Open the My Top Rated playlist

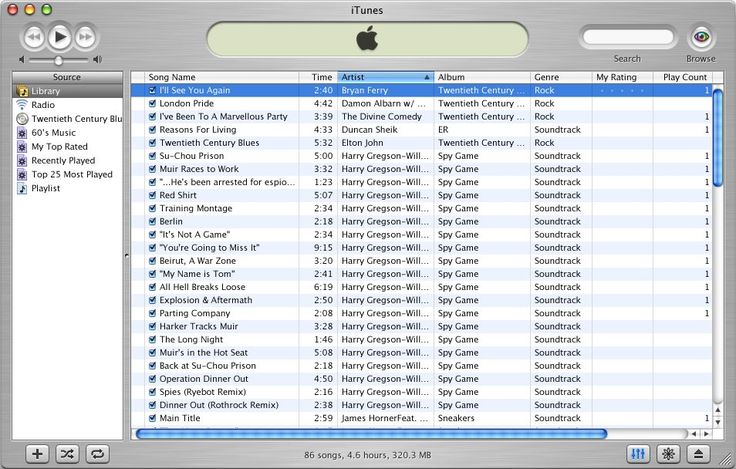(58, 147)
